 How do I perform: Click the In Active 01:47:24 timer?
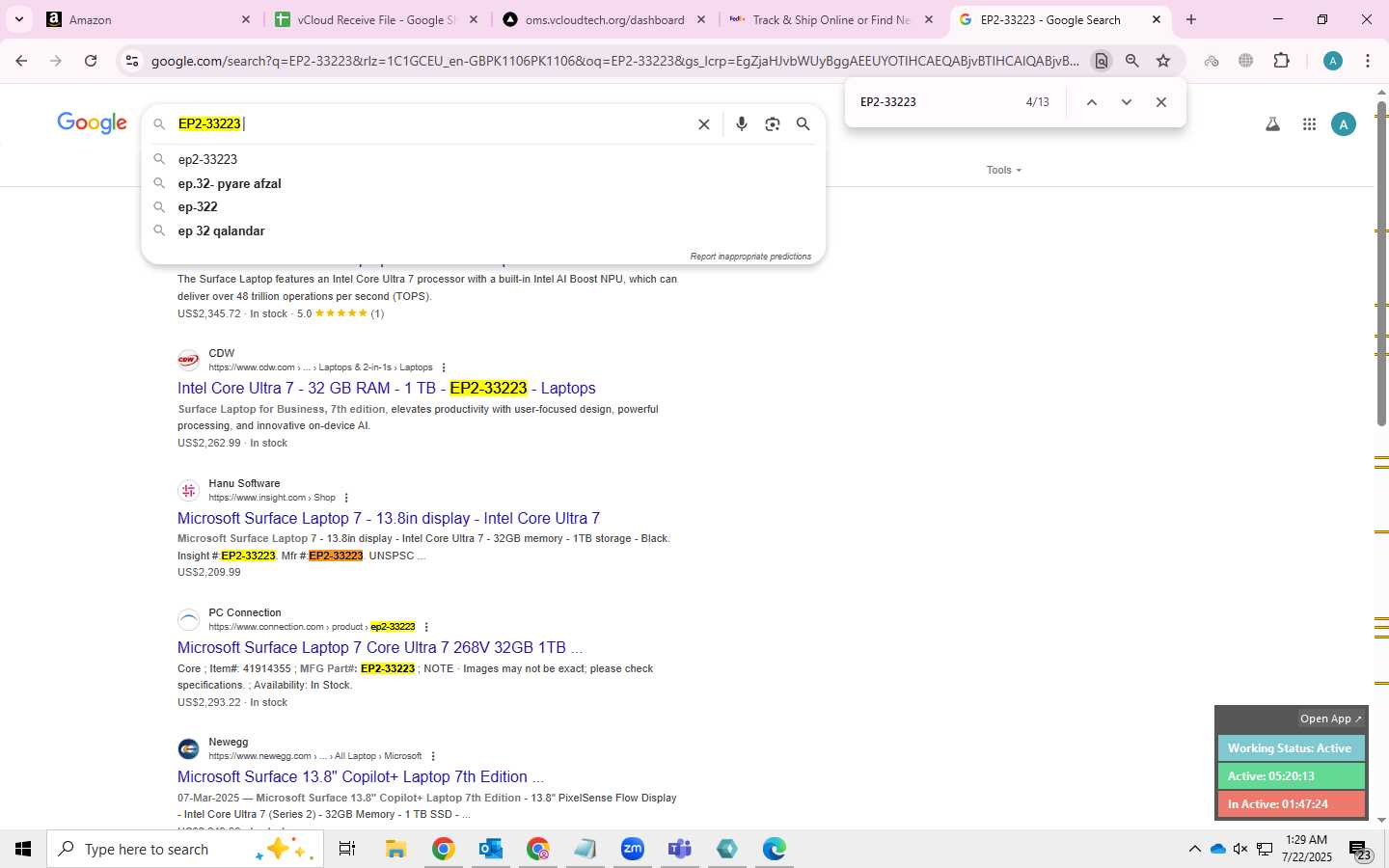tap(1291, 804)
